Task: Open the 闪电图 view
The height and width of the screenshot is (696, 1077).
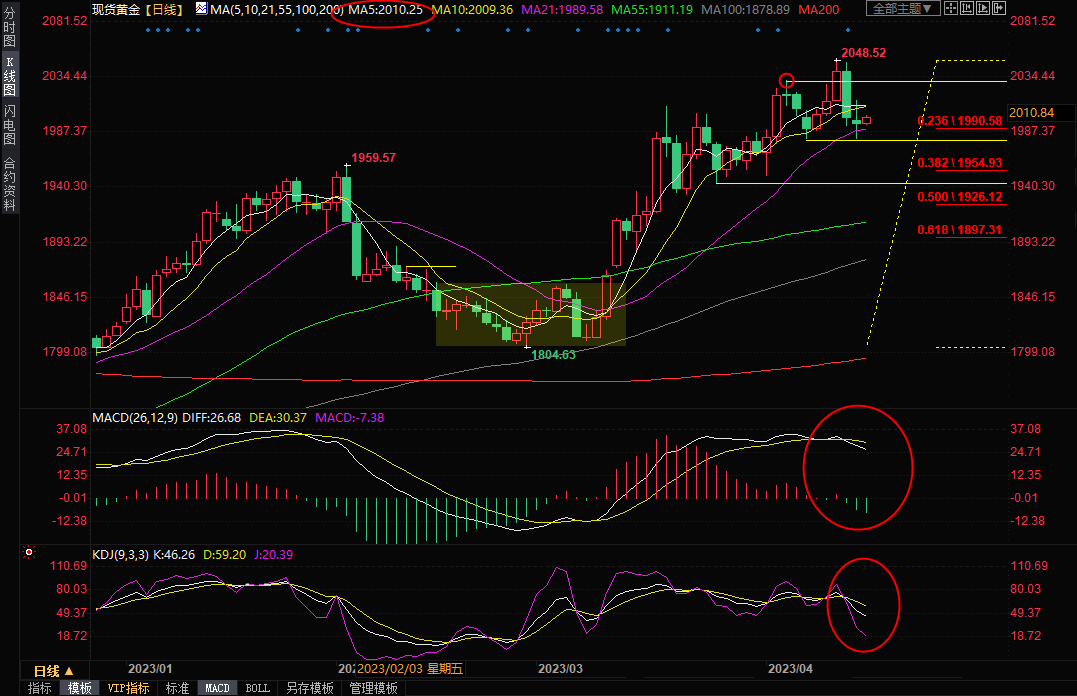Action: pos(10,126)
